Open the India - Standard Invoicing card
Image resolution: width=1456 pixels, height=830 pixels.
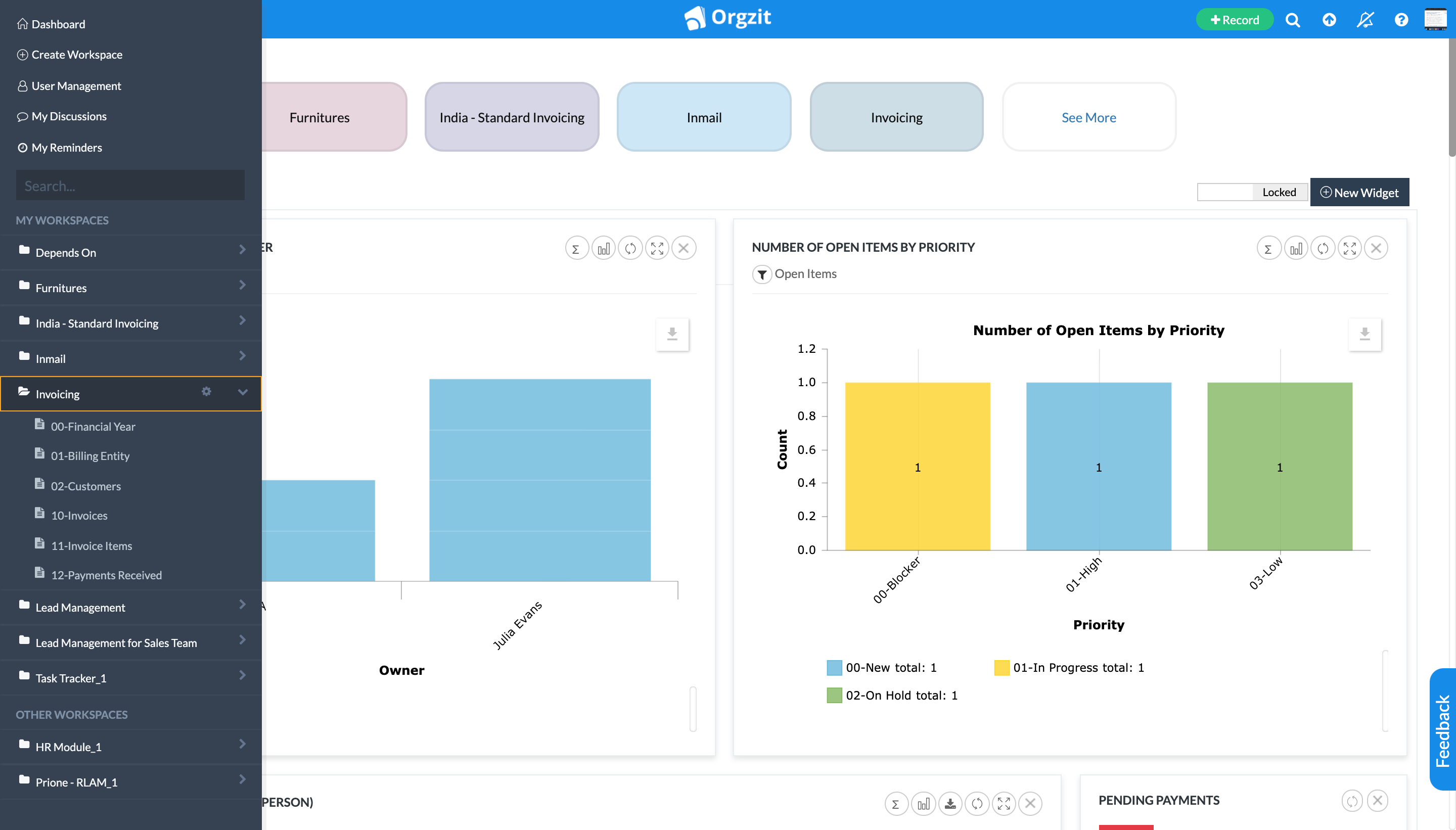pyautogui.click(x=511, y=117)
